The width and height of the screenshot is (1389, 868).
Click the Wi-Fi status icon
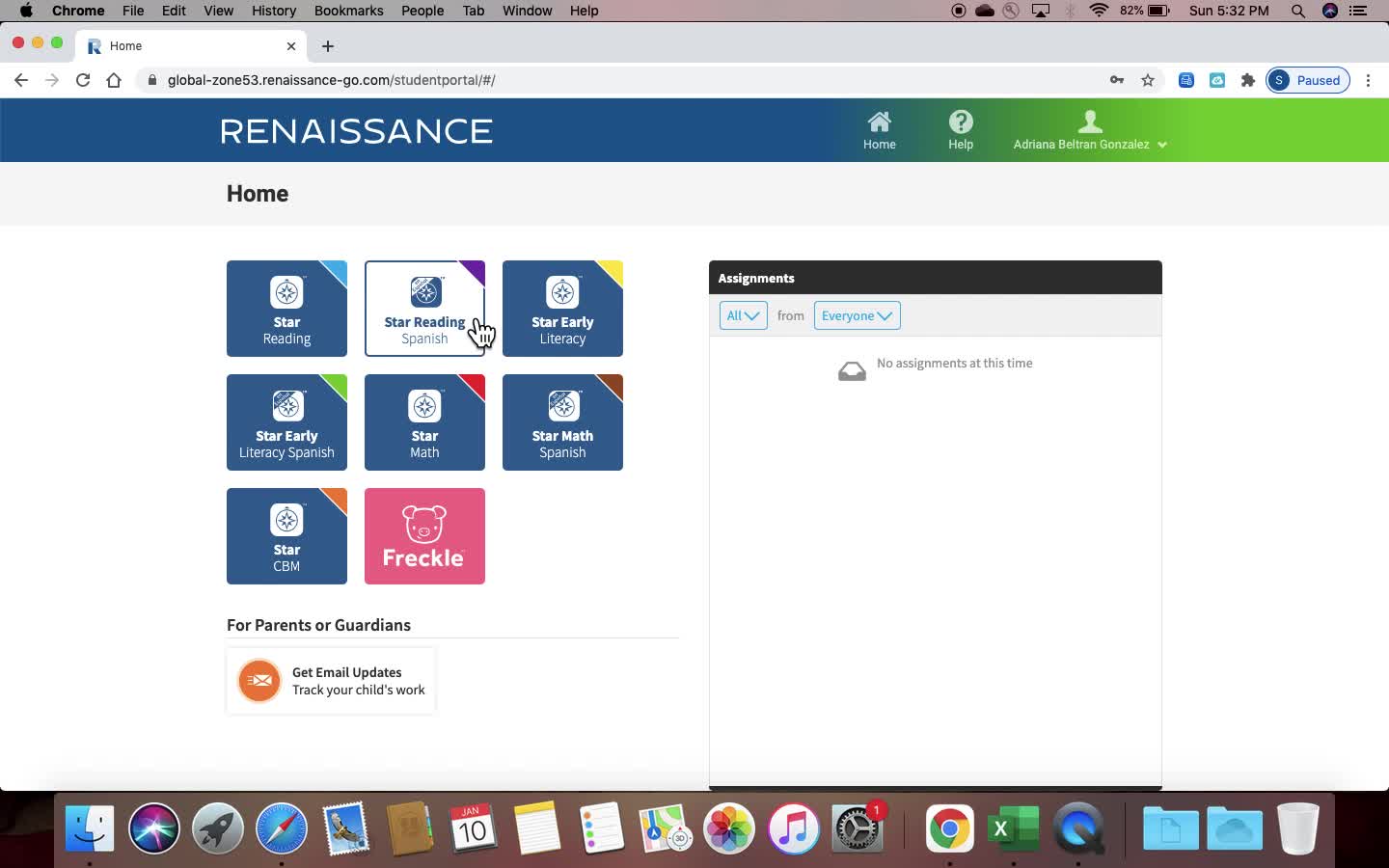pyautogui.click(x=1099, y=11)
